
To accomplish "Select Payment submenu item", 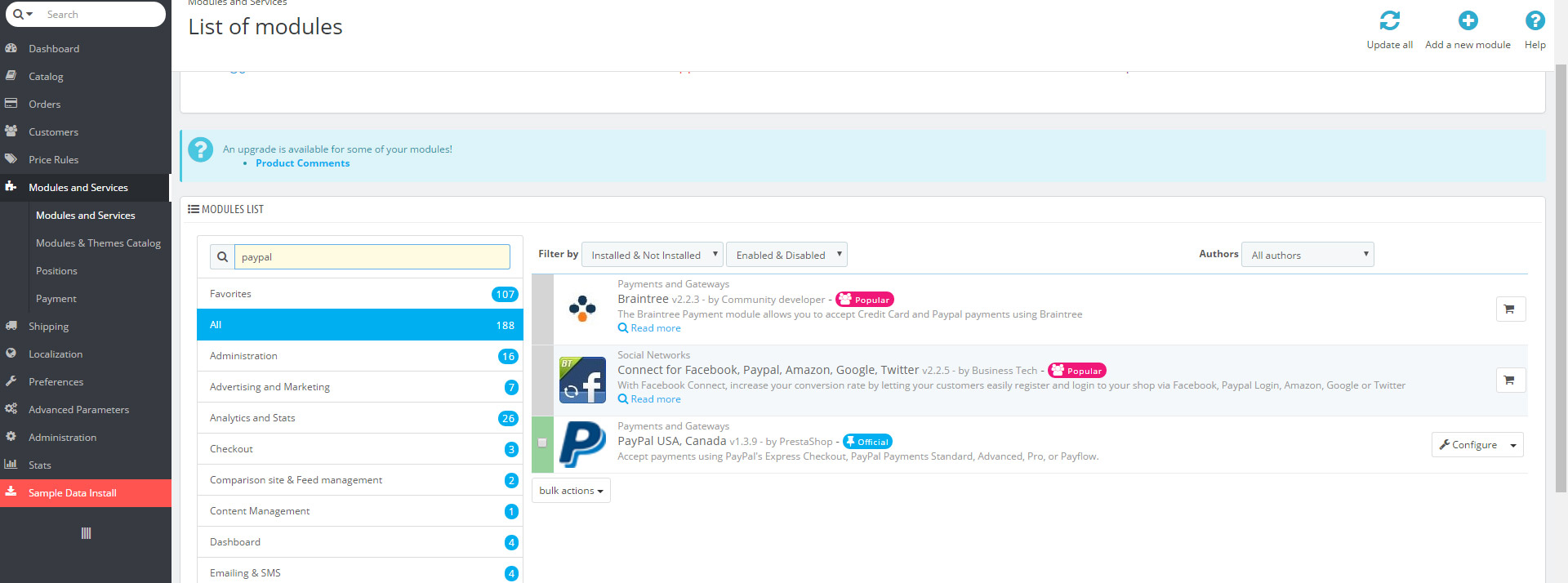I will (56, 298).
